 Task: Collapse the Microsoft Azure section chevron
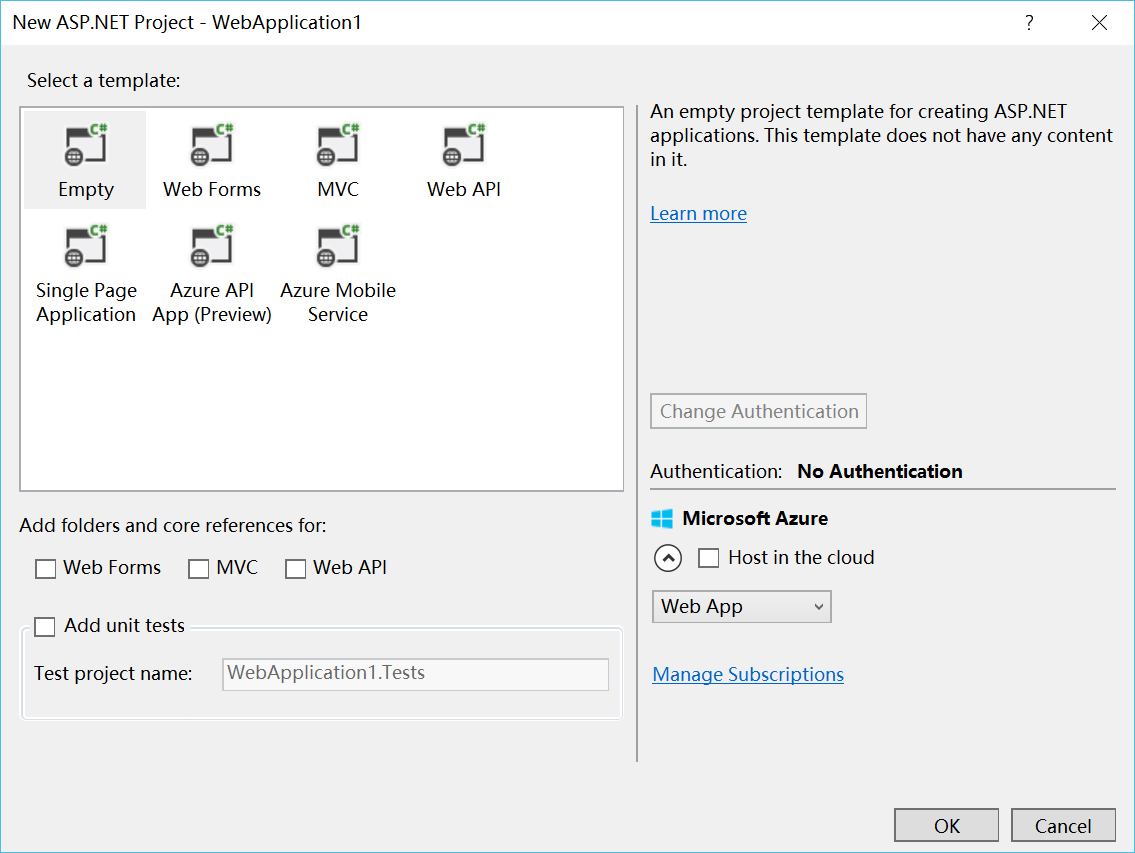668,558
